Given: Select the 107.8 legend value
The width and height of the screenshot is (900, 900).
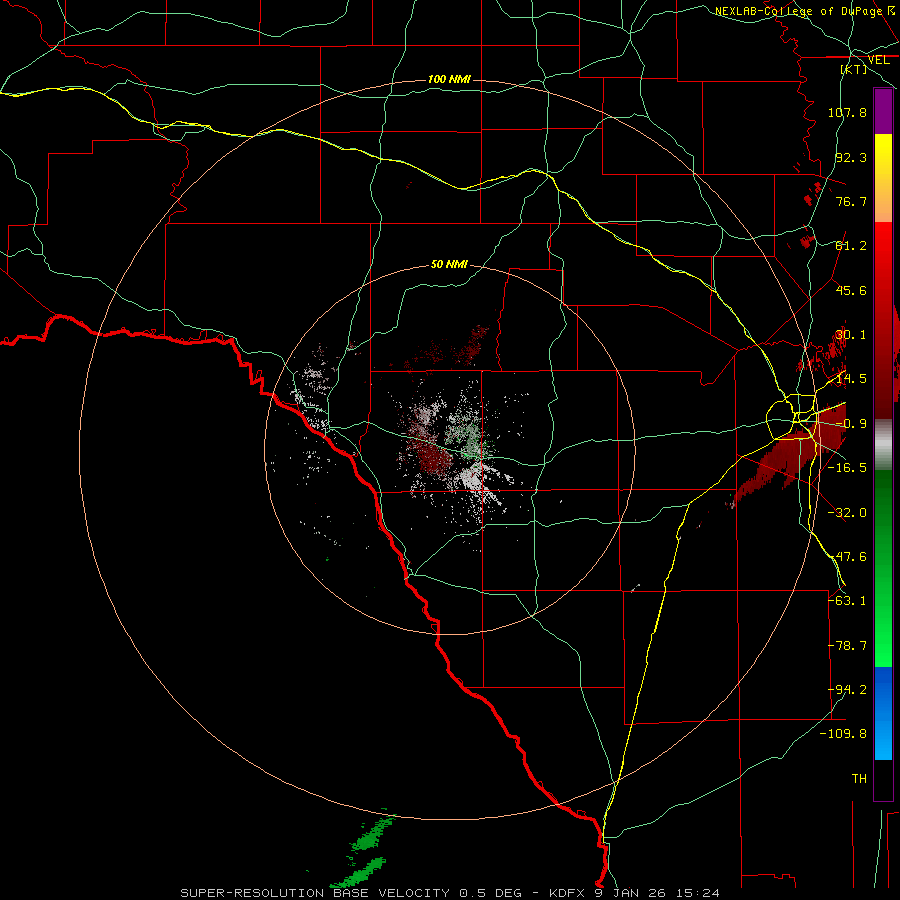Looking at the screenshot, I should (x=847, y=112).
